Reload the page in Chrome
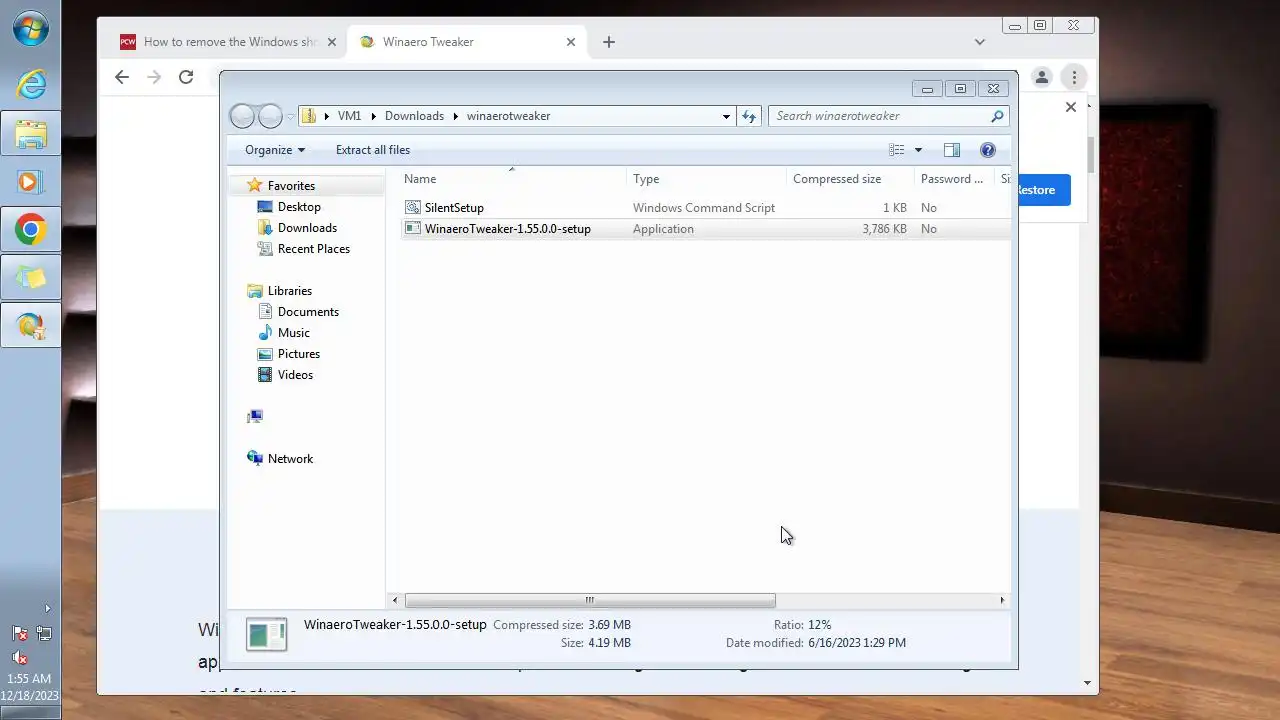The width and height of the screenshot is (1280, 720). [x=186, y=77]
